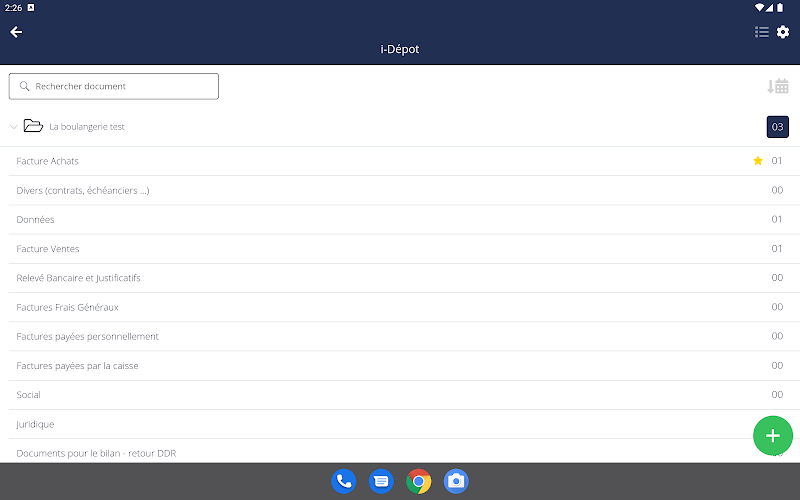Click the 00 count on Social row
800x500 pixels.
[777, 394]
